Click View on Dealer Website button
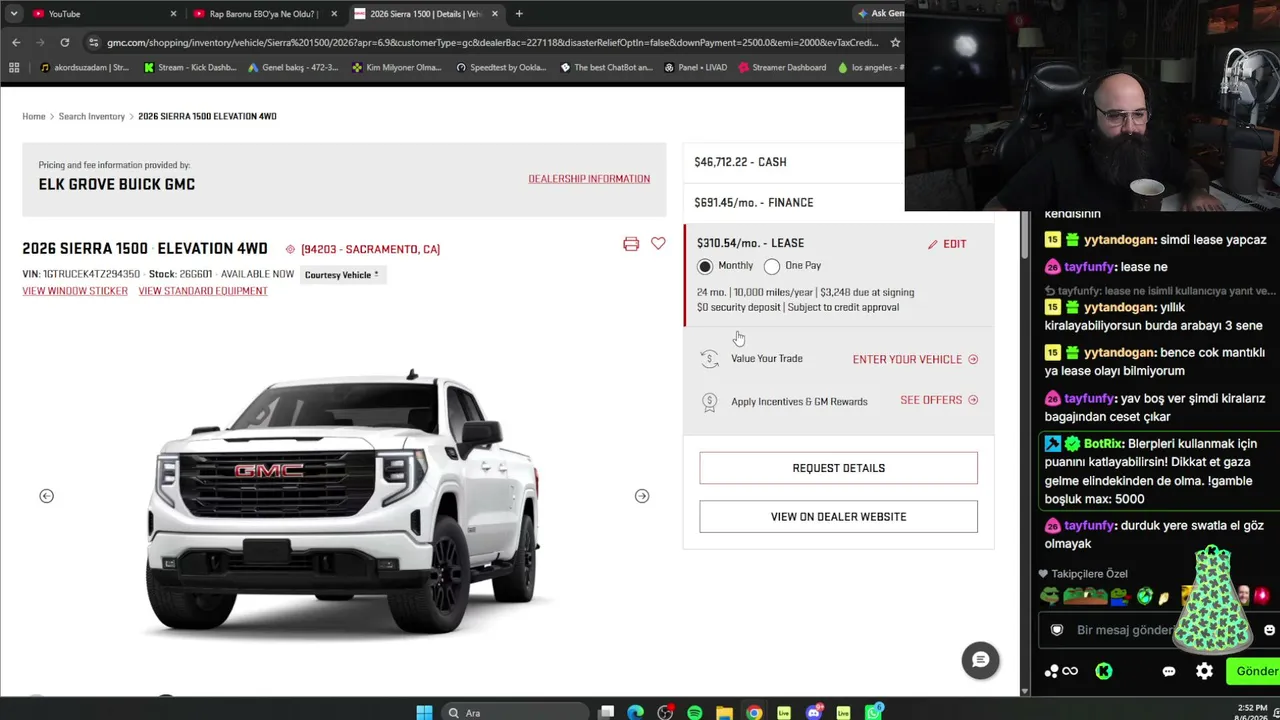 click(838, 517)
